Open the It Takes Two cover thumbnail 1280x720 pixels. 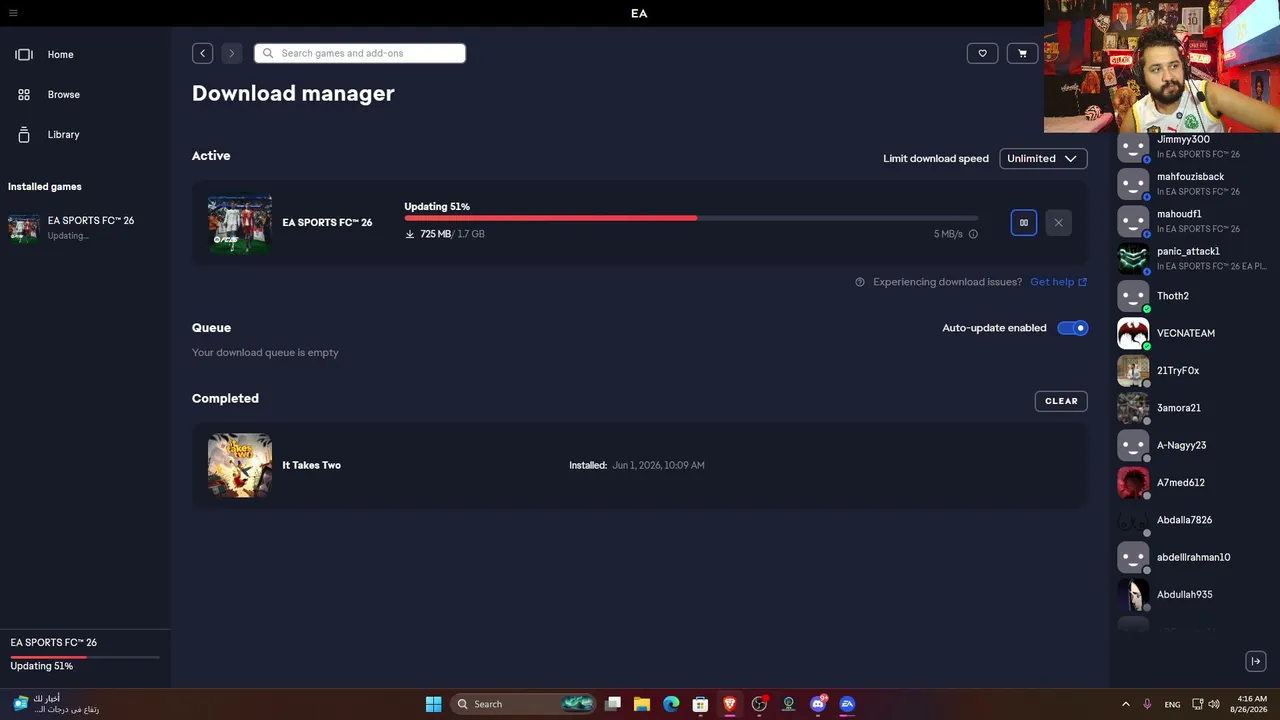coord(240,465)
